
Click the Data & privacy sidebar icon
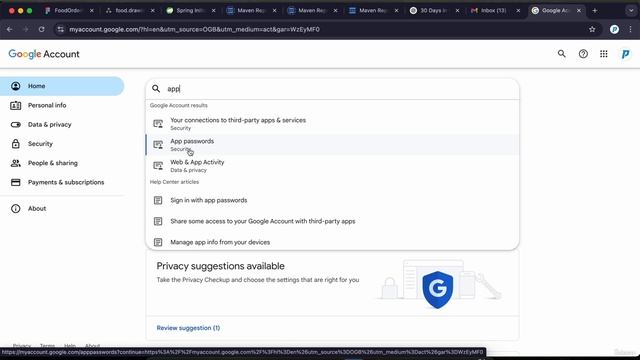(x=16, y=124)
